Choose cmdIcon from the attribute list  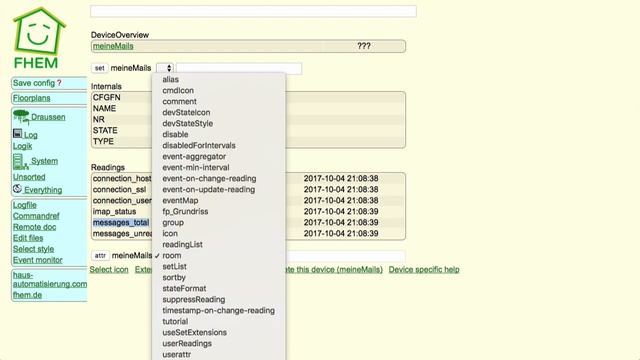[178, 91]
